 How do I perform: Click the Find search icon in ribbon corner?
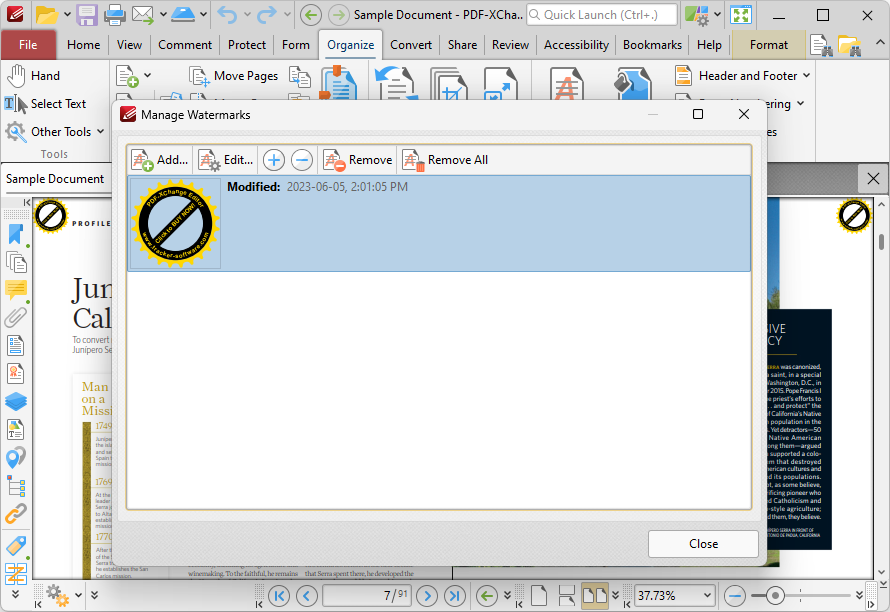821,45
